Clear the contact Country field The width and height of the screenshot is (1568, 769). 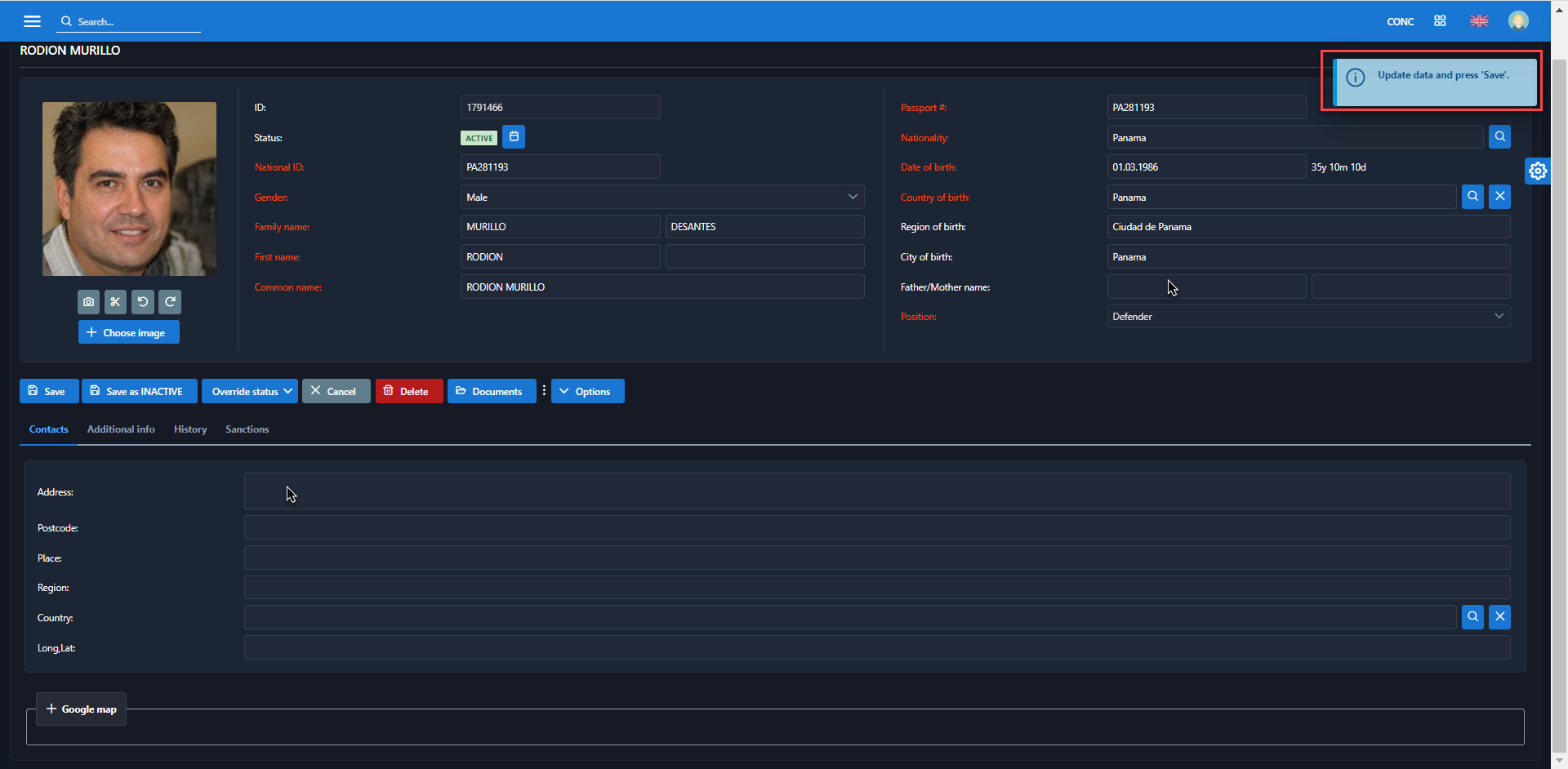pyautogui.click(x=1499, y=617)
